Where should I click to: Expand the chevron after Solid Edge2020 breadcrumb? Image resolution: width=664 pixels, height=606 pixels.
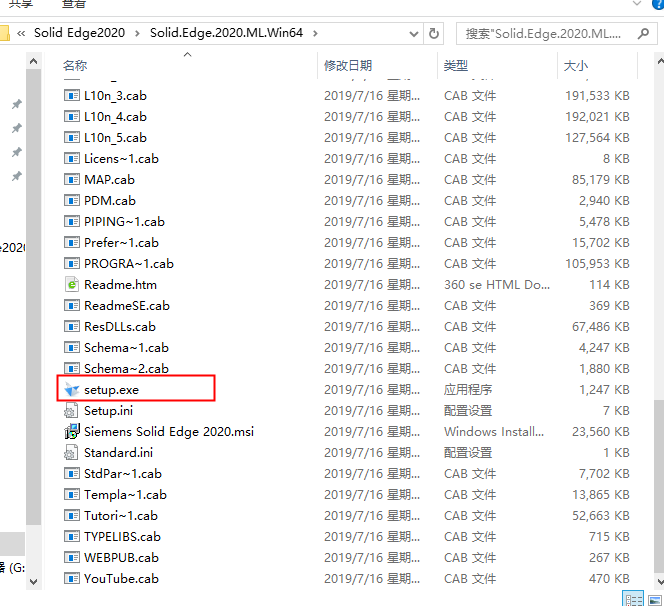point(137,33)
